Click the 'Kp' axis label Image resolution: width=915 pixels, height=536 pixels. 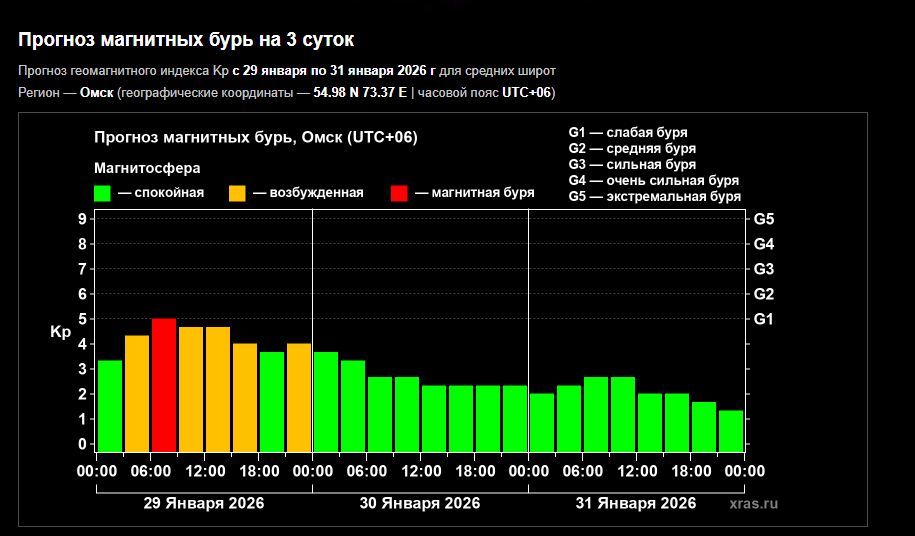pyautogui.click(x=61, y=332)
